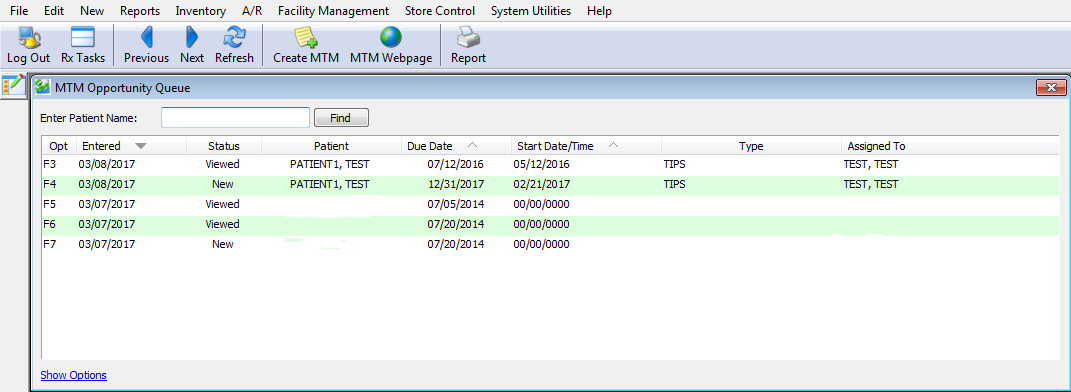The height and width of the screenshot is (392, 1071).
Task: Click the notepad icon on left sidebar
Action: 13,85
